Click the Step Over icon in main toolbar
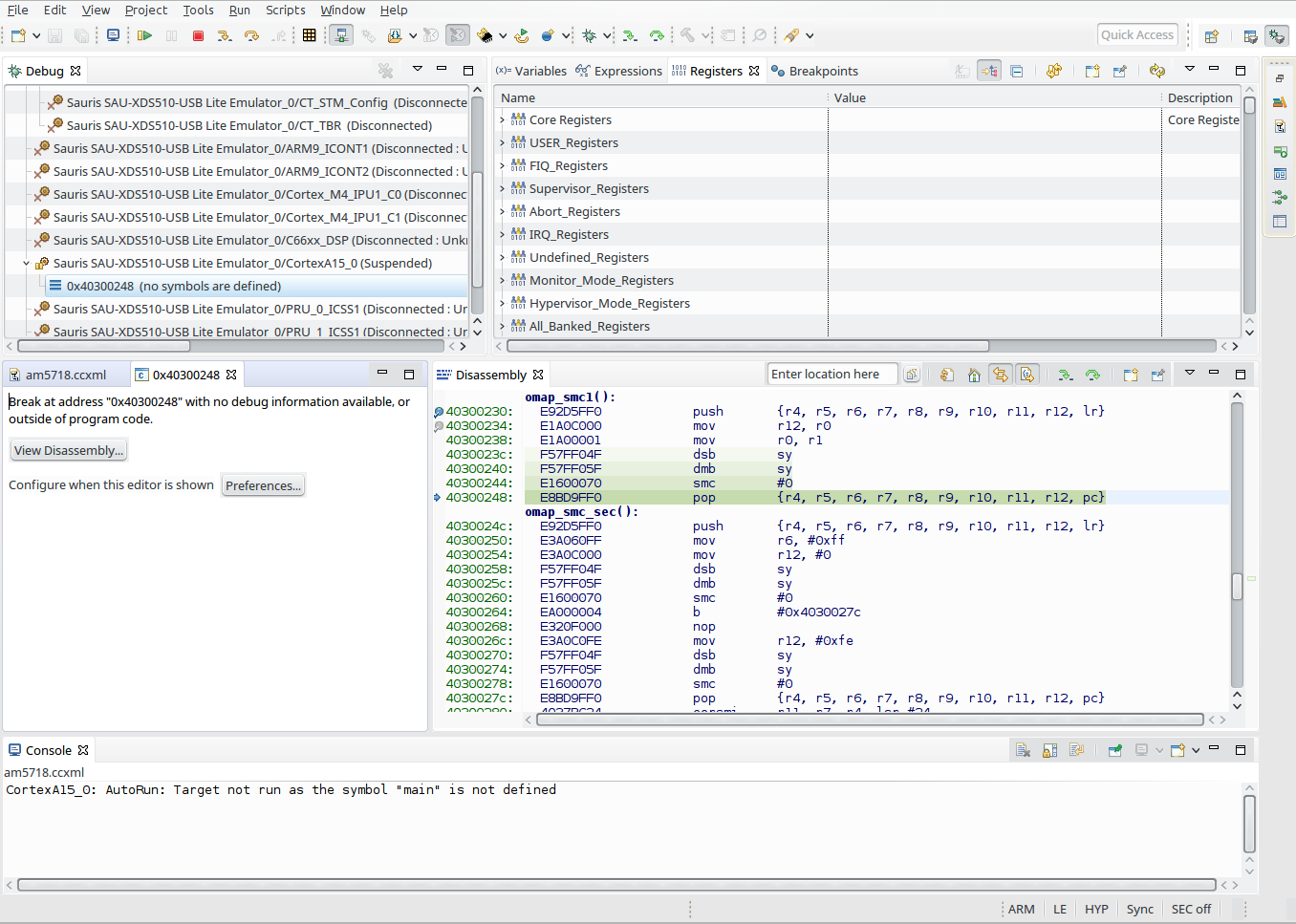 [251, 35]
